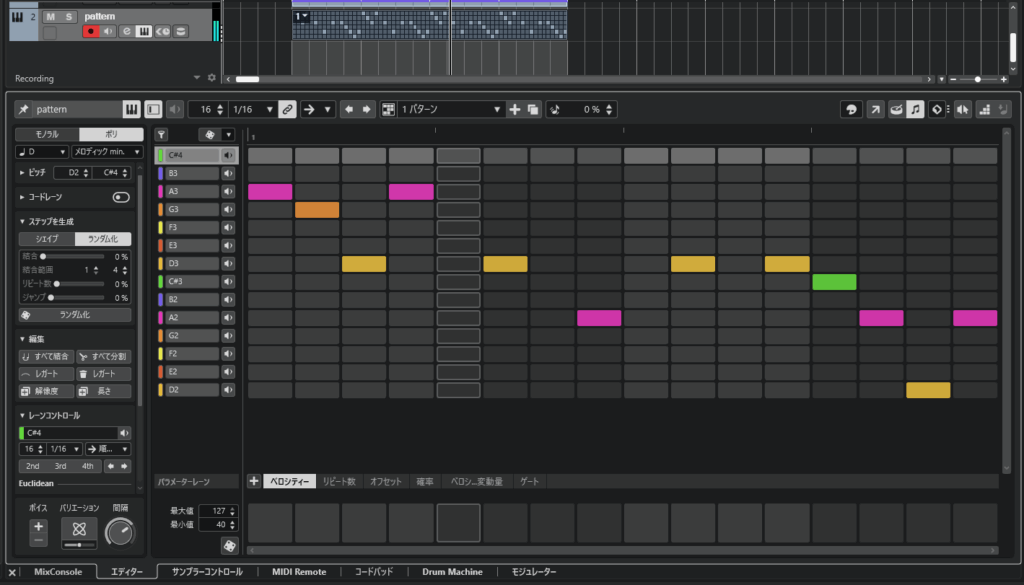Image resolution: width=1024 pixels, height=585 pixels.
Task: Click the link icon in pattern toolbar
Action: point(287,109)
